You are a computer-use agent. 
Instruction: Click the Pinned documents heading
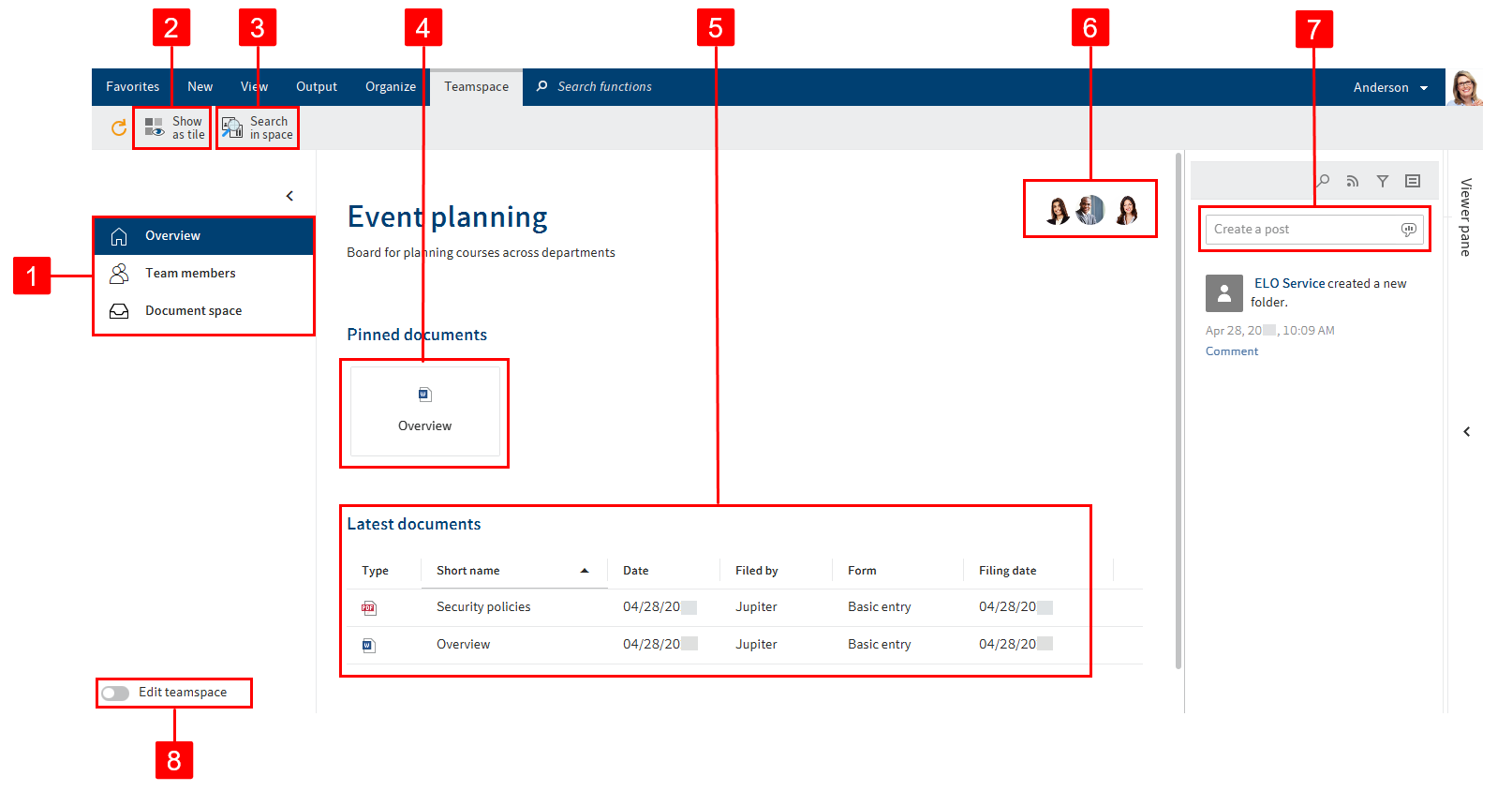(x=417, y=336)
